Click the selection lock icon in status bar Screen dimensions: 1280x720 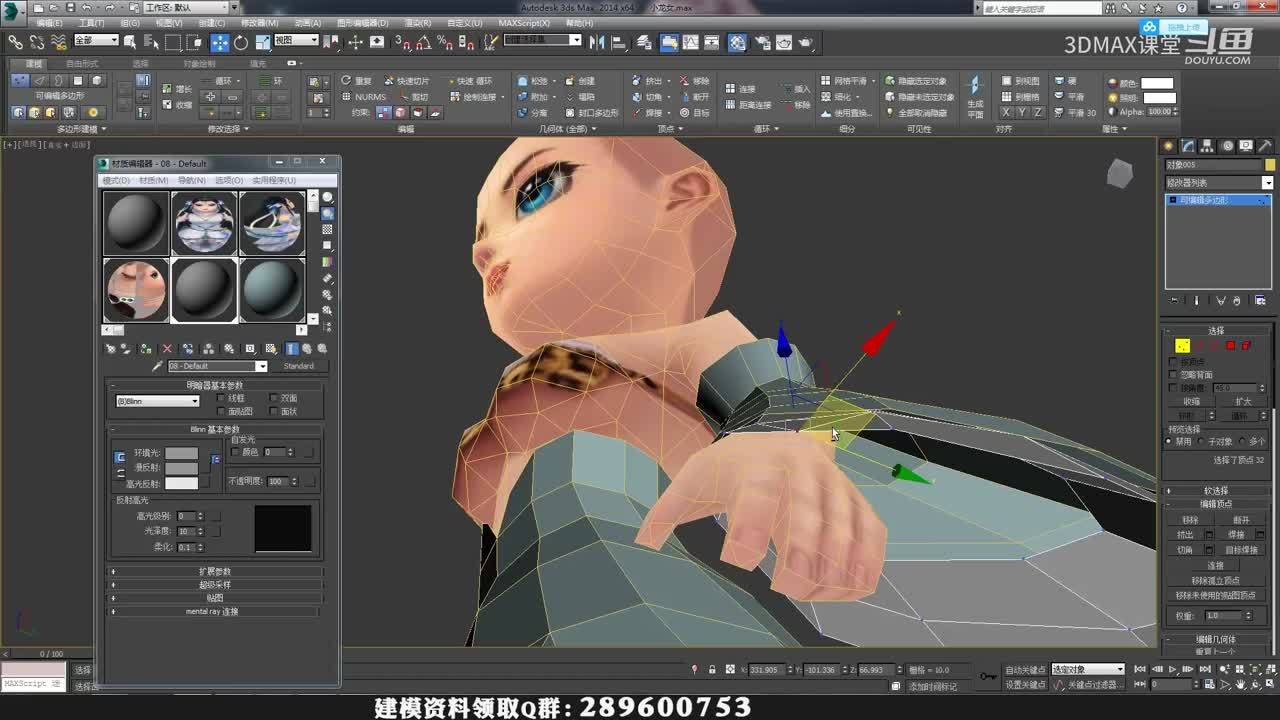711,670
